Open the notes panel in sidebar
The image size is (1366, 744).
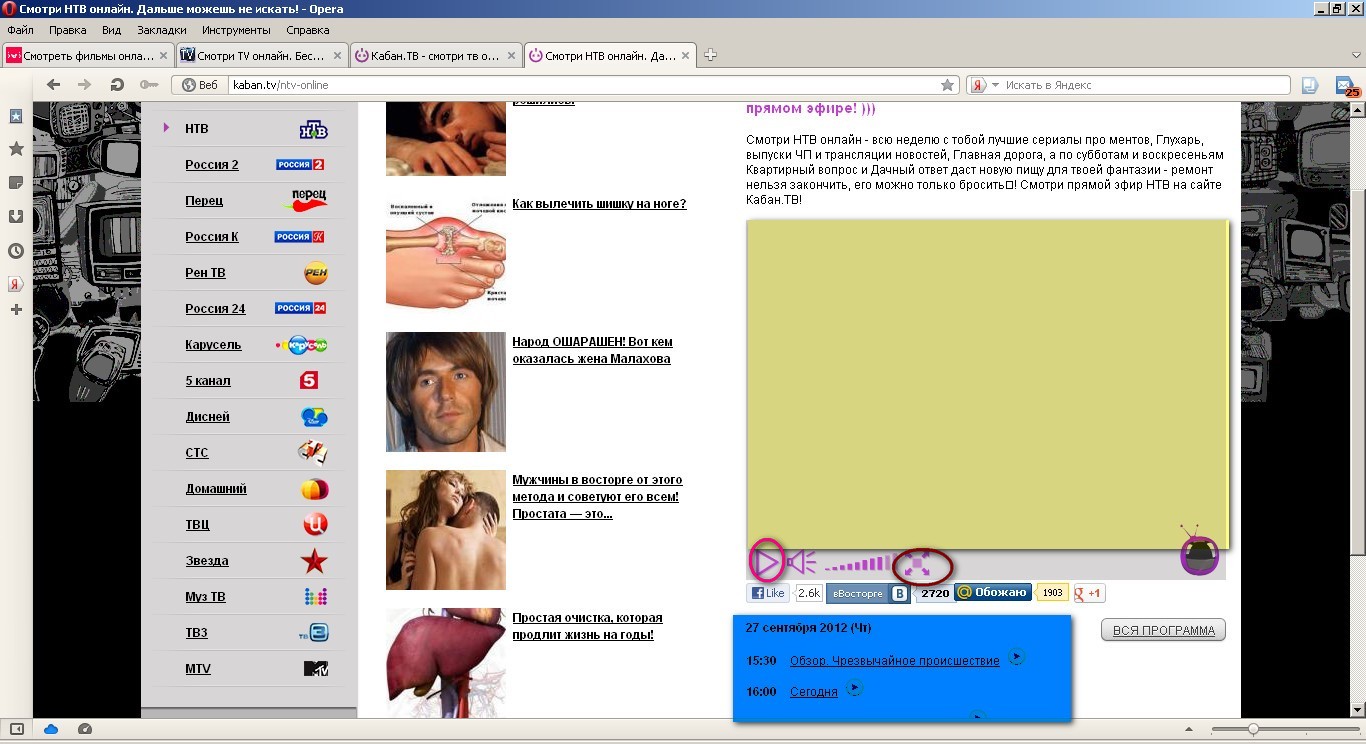pos(16,183)
